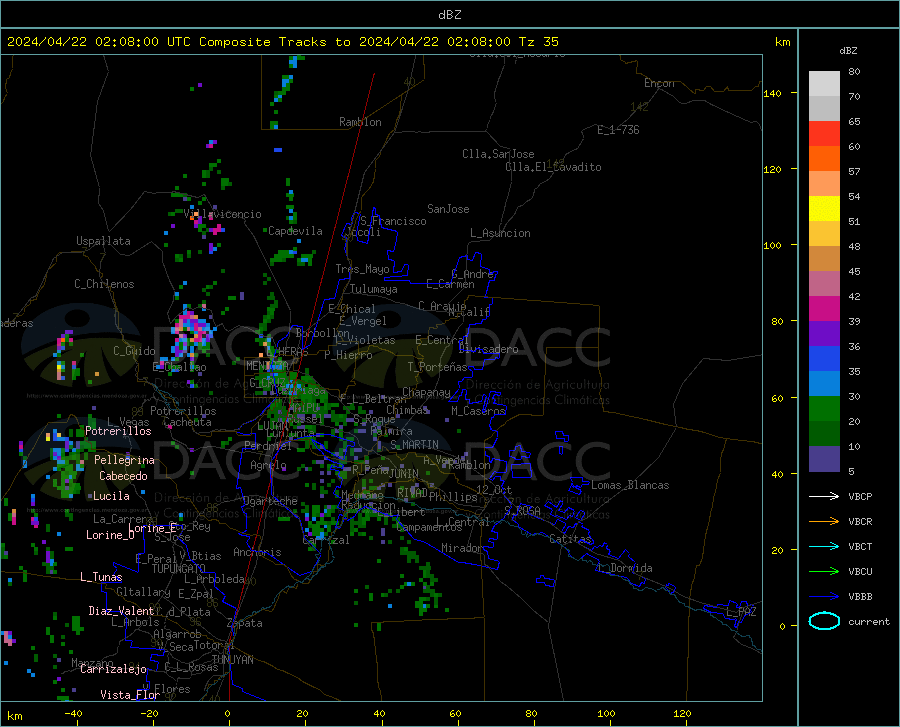
Task: Click the L_Asuncion place label
Action: pyautogui.click(x=500, y=233)
